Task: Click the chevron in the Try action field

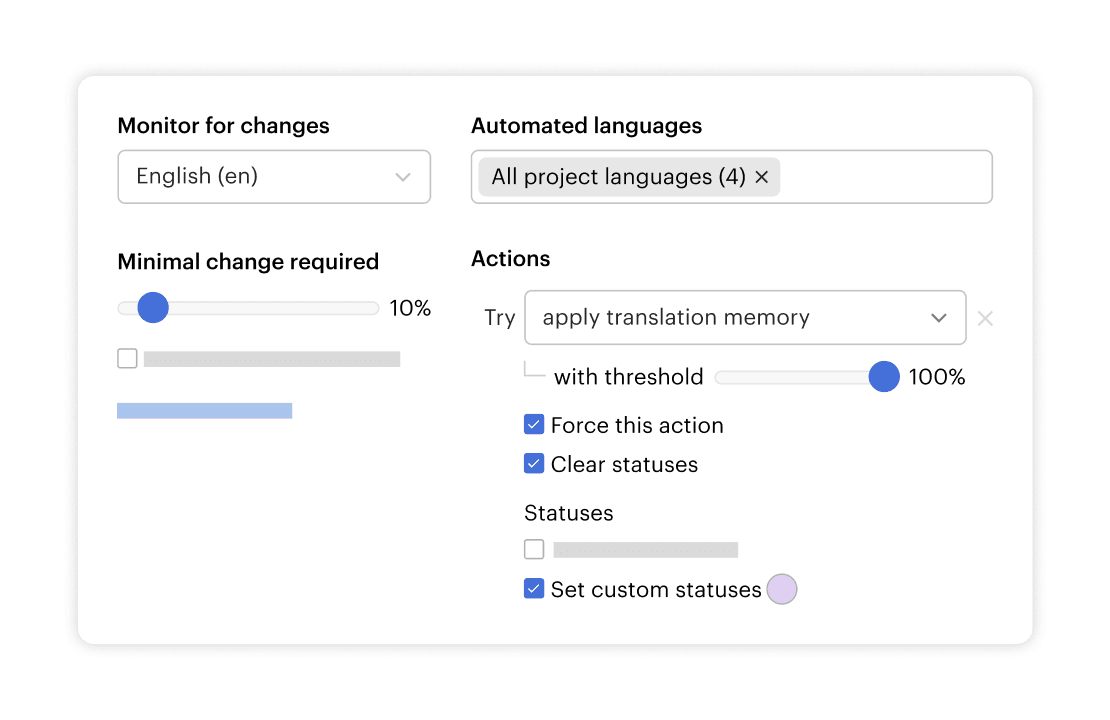Action: [x=939, y=318]
